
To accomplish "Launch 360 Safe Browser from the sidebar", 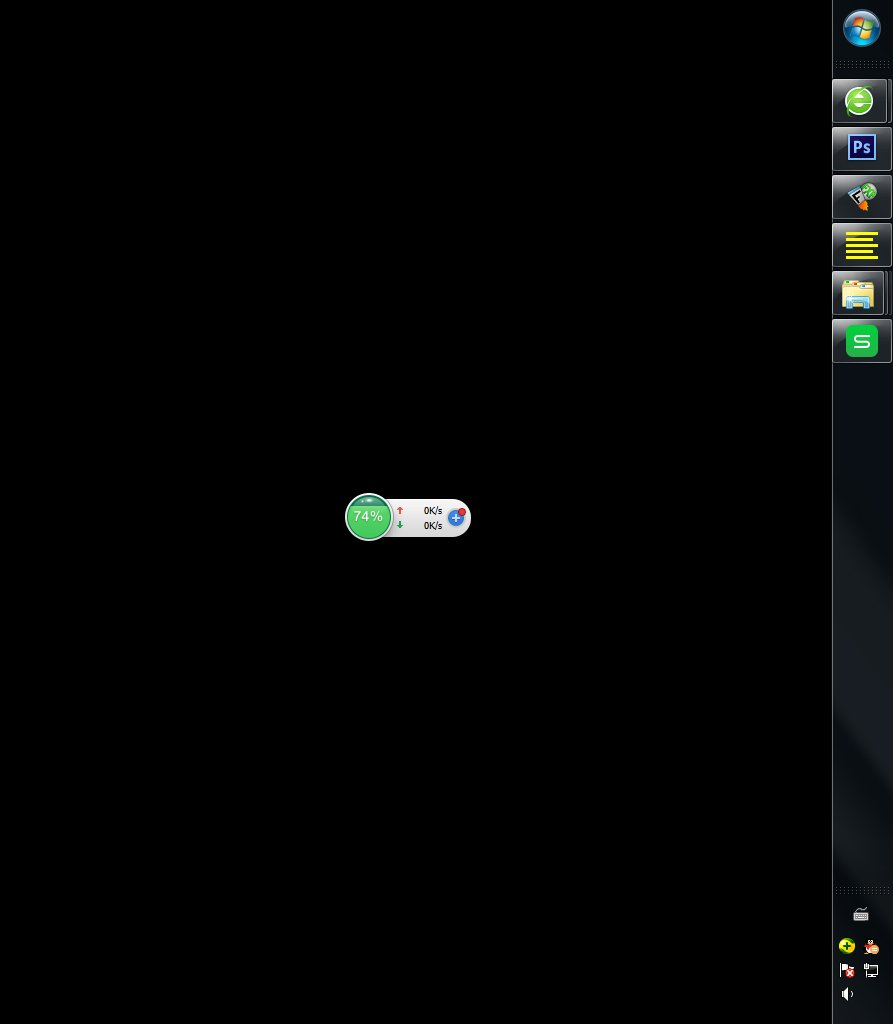I will coord(860,100).
